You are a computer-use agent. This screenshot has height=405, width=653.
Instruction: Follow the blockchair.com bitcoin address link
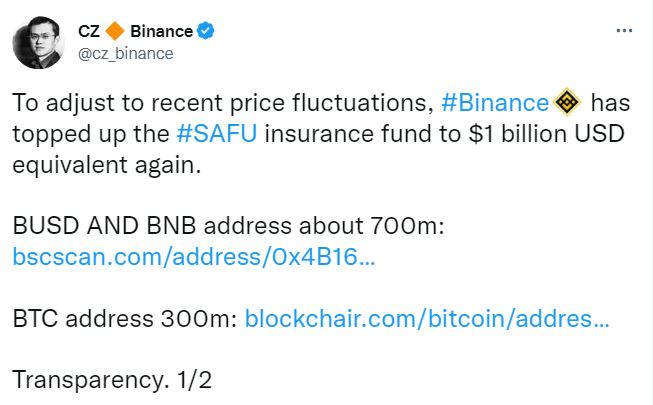(426, 319)
